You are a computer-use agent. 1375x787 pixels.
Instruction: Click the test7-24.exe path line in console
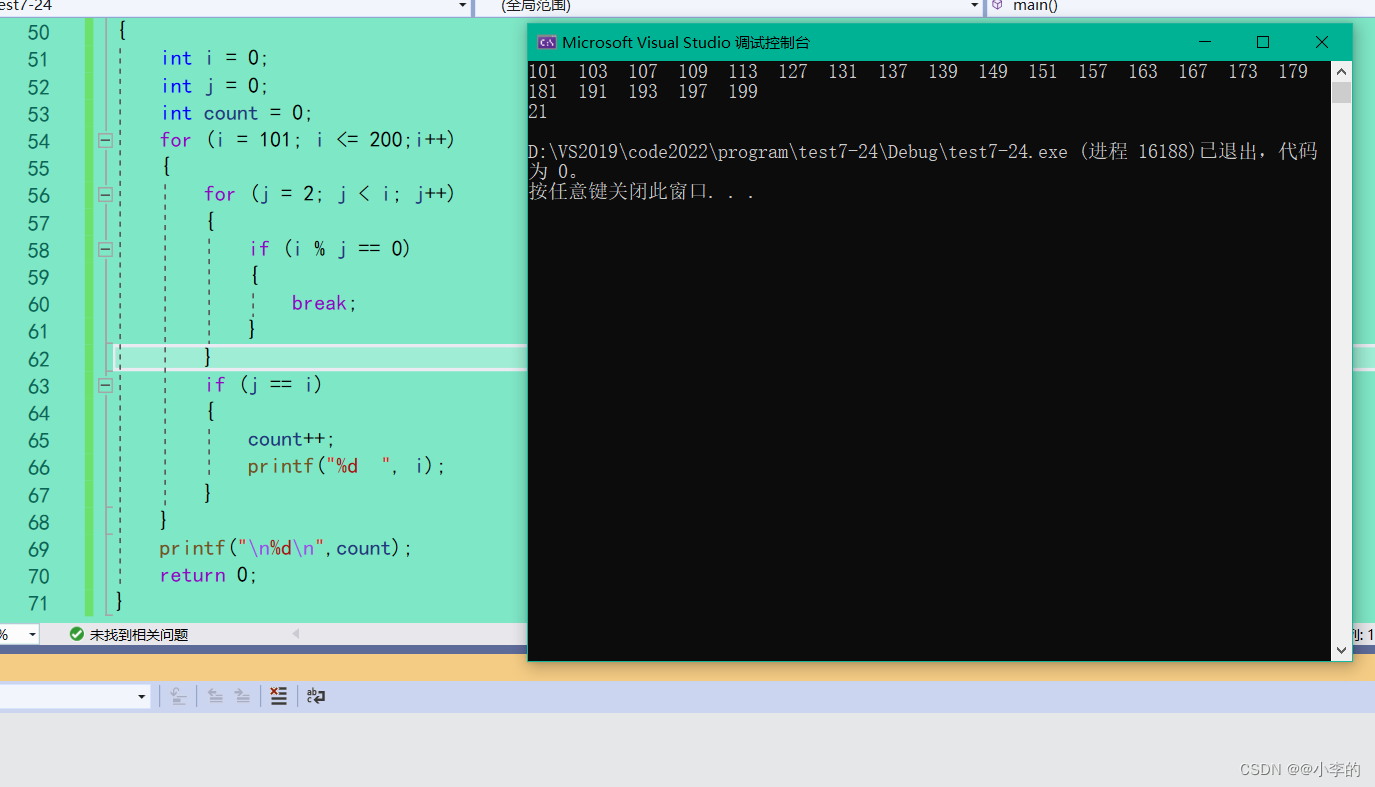(923, 152)
